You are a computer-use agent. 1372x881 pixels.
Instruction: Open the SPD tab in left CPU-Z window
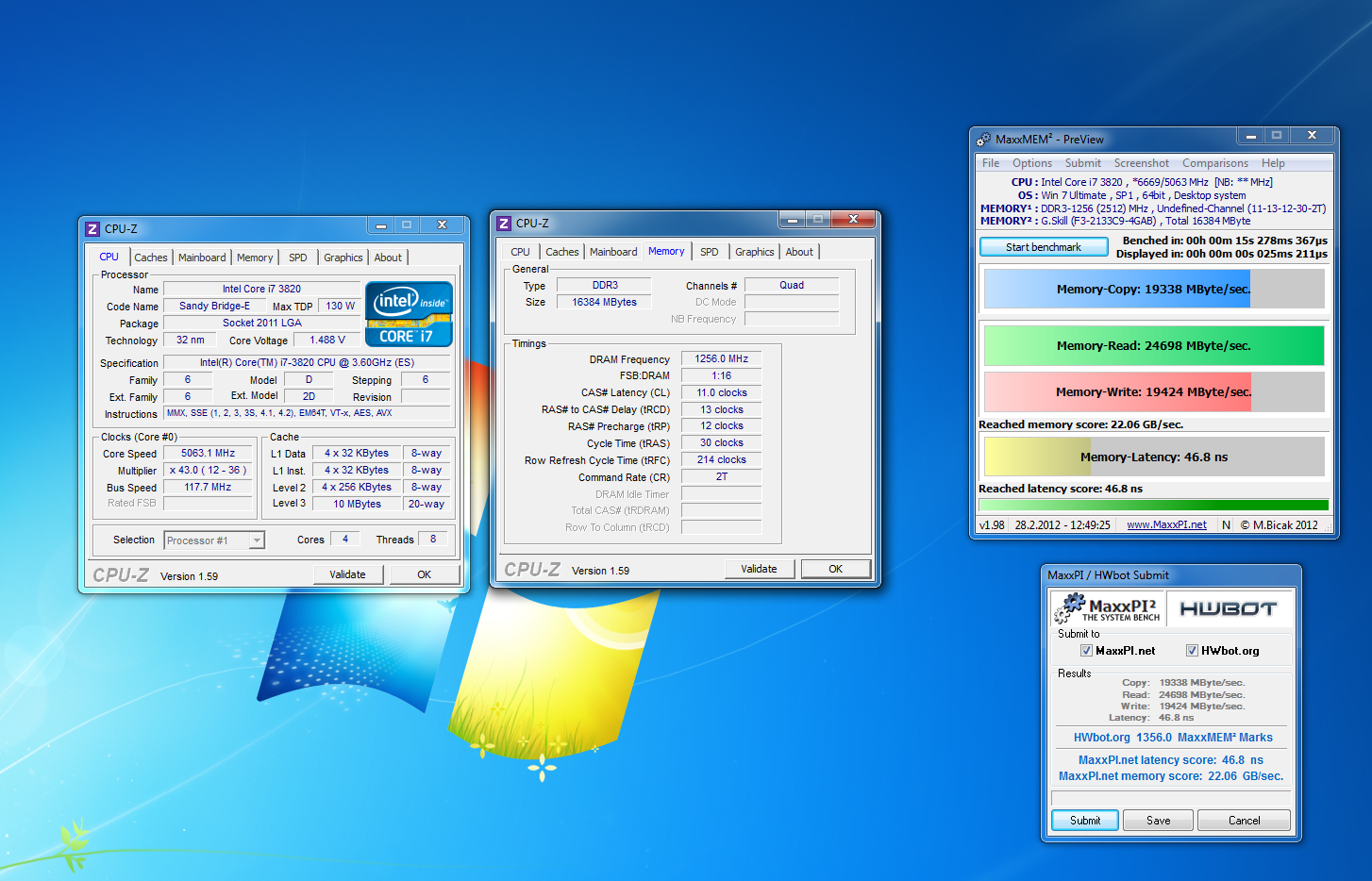click(x=298, y=258)
